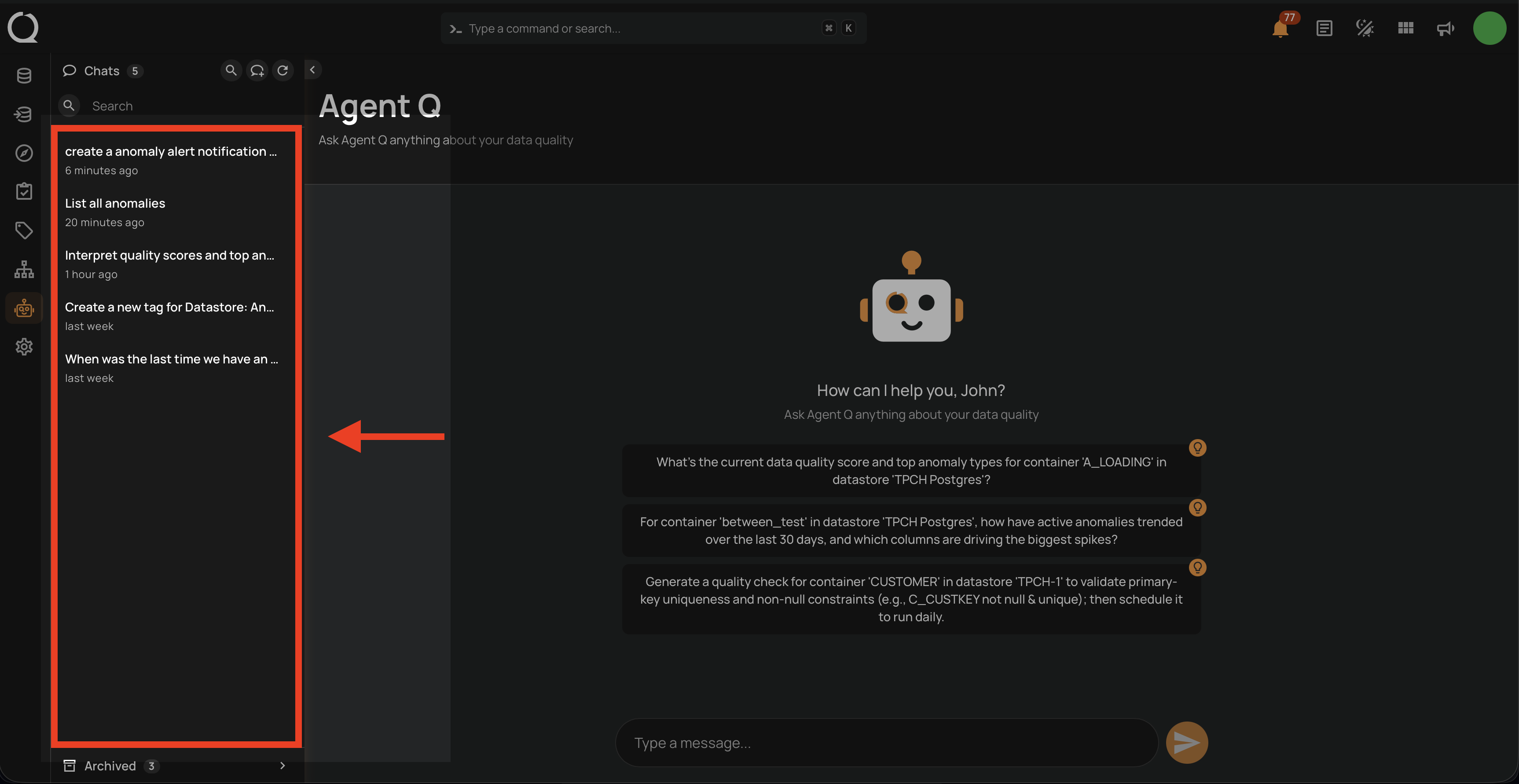
Task: Open the Tags icon in sidebar
Action: pos(24,231)
